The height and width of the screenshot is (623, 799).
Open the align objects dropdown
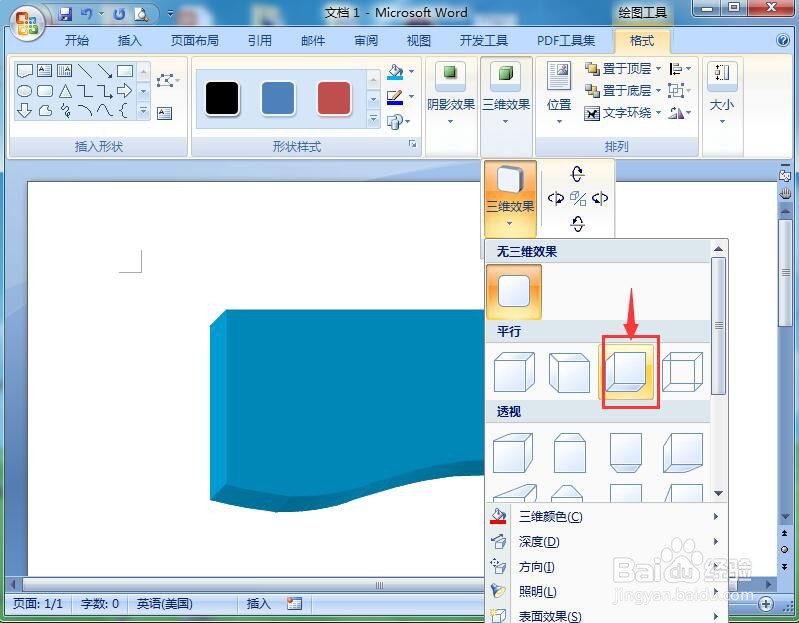click(x=680, y=68)
